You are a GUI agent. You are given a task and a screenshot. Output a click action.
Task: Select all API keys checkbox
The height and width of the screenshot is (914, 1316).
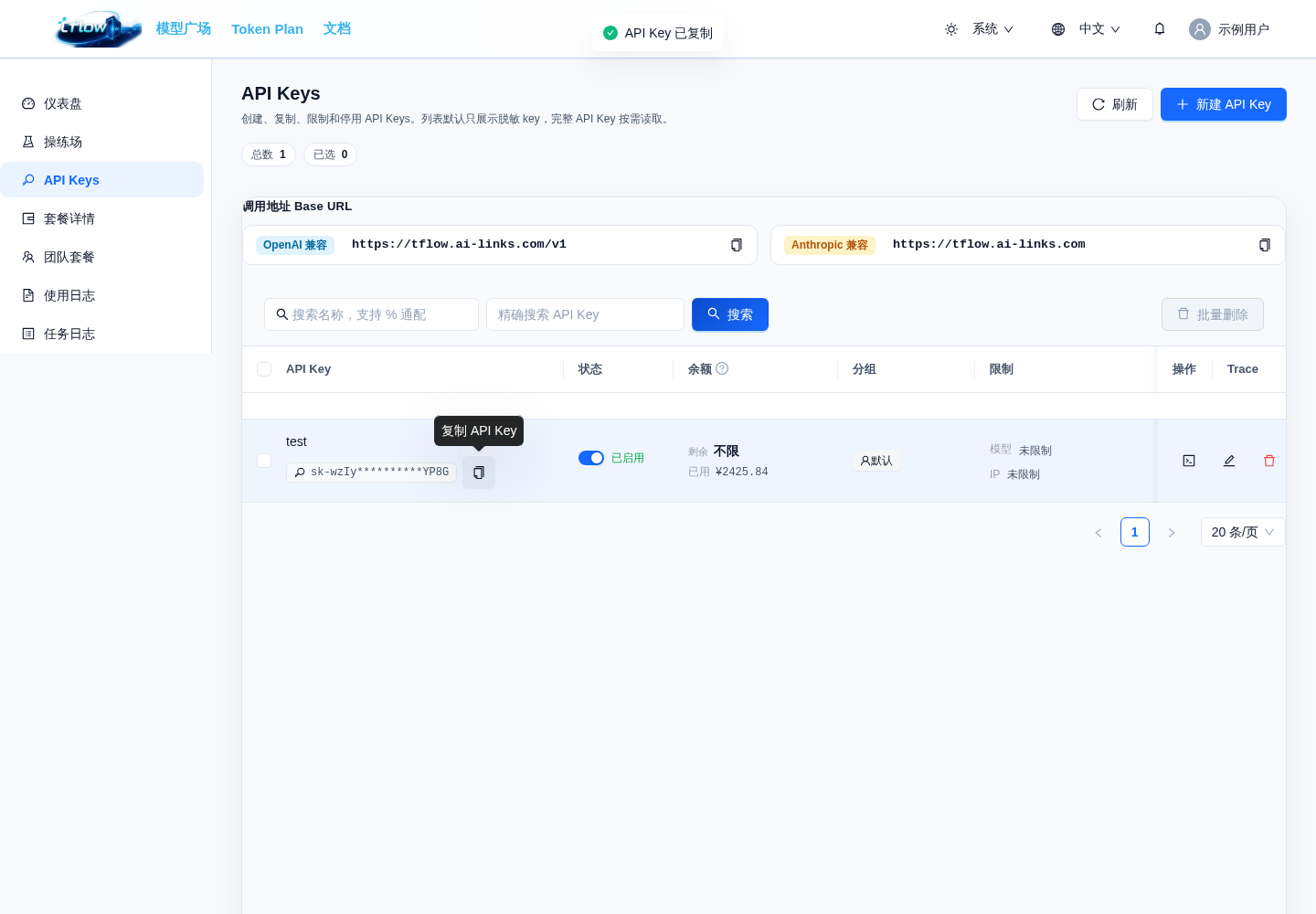(x=264, y=369)
